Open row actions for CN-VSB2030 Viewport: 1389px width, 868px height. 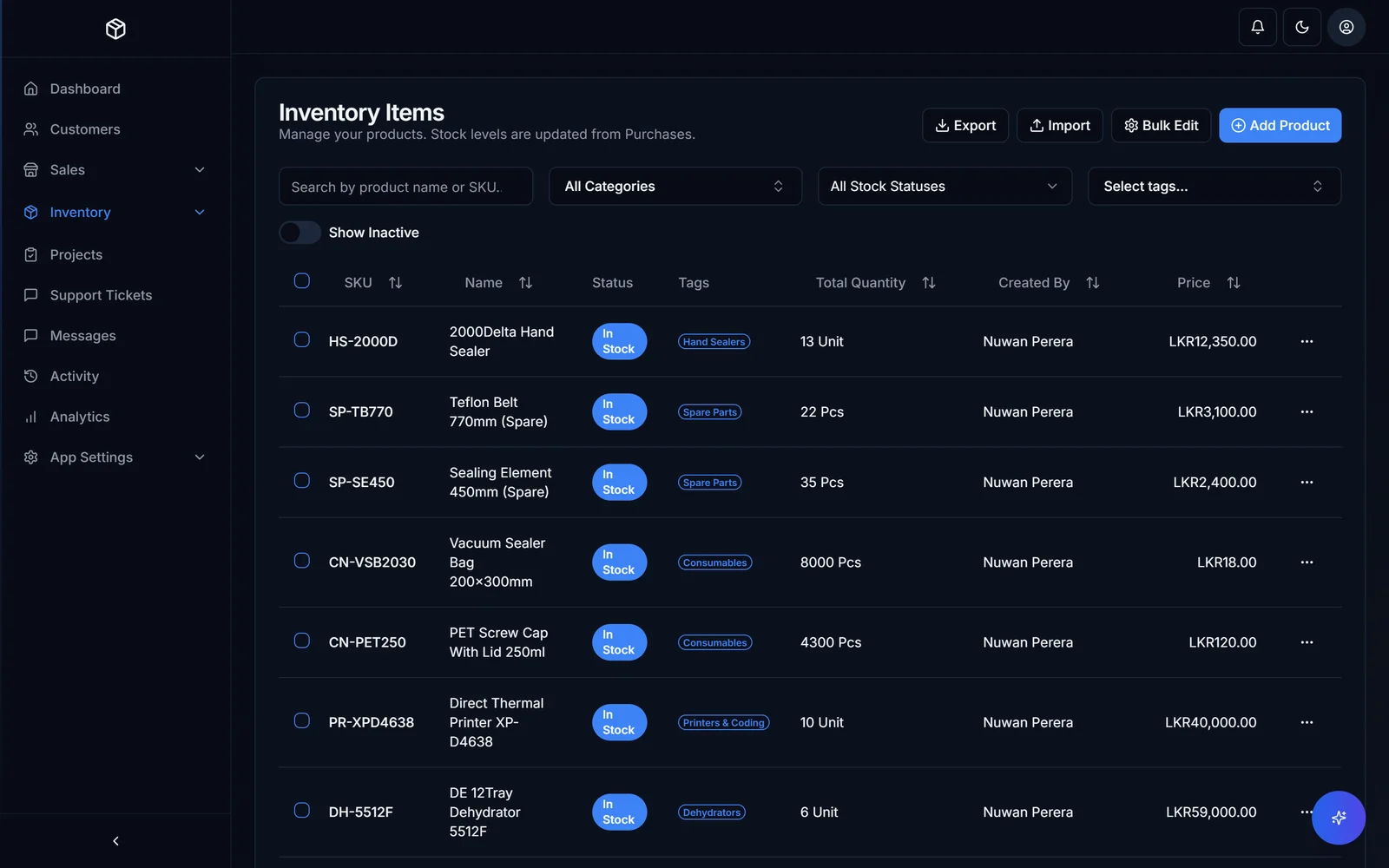[1307, 562]
